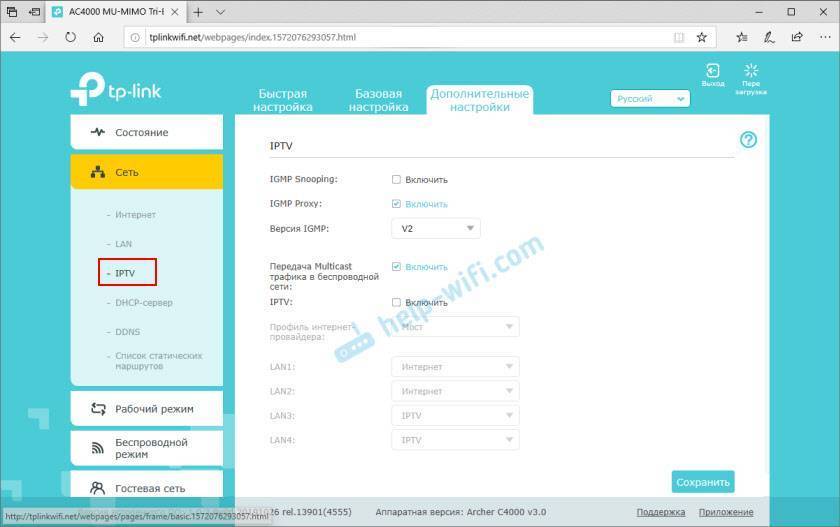Click the tp-link logo

(116, 89)
